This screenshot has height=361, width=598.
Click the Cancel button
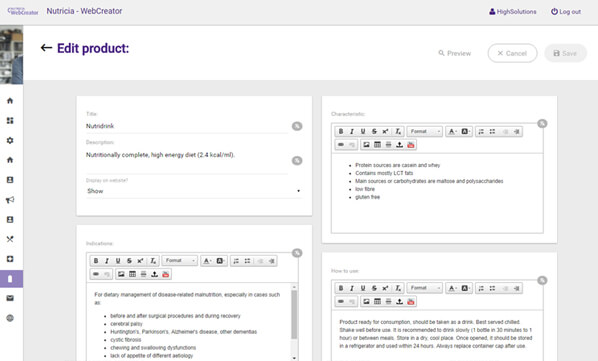512,53
